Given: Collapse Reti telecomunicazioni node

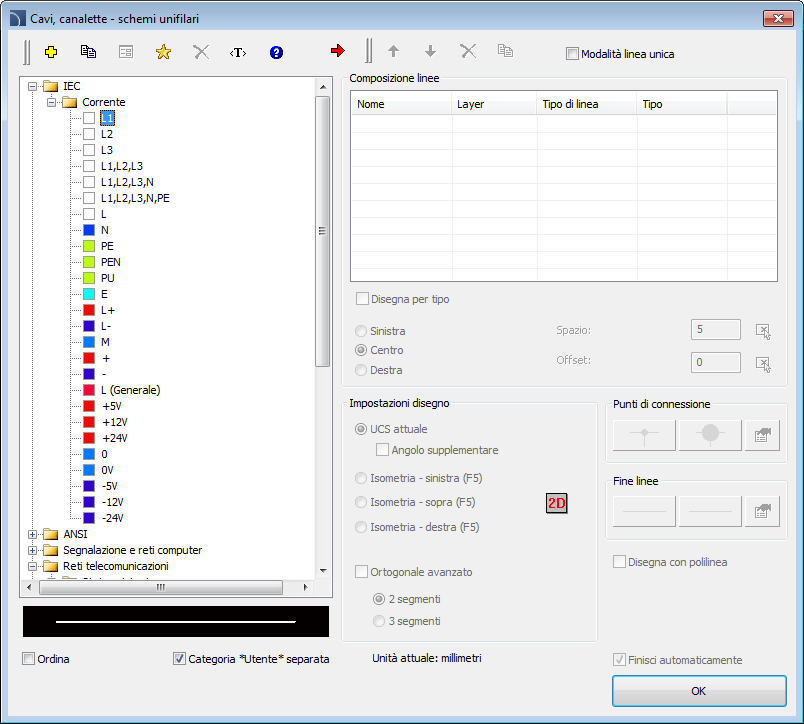Looking at the screenshot, I should click(32, 567).
